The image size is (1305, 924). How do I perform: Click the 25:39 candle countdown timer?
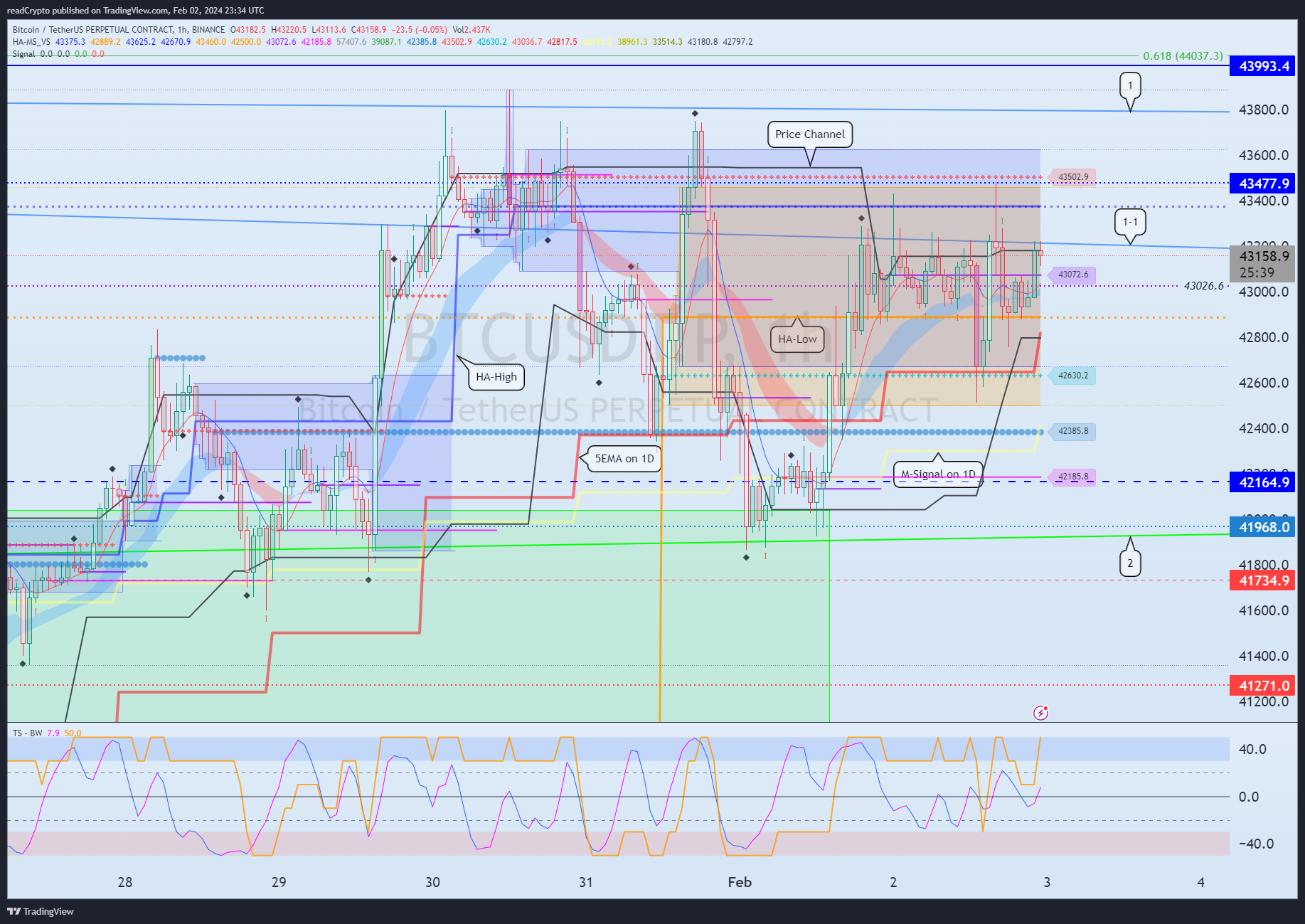[1257, 272]
